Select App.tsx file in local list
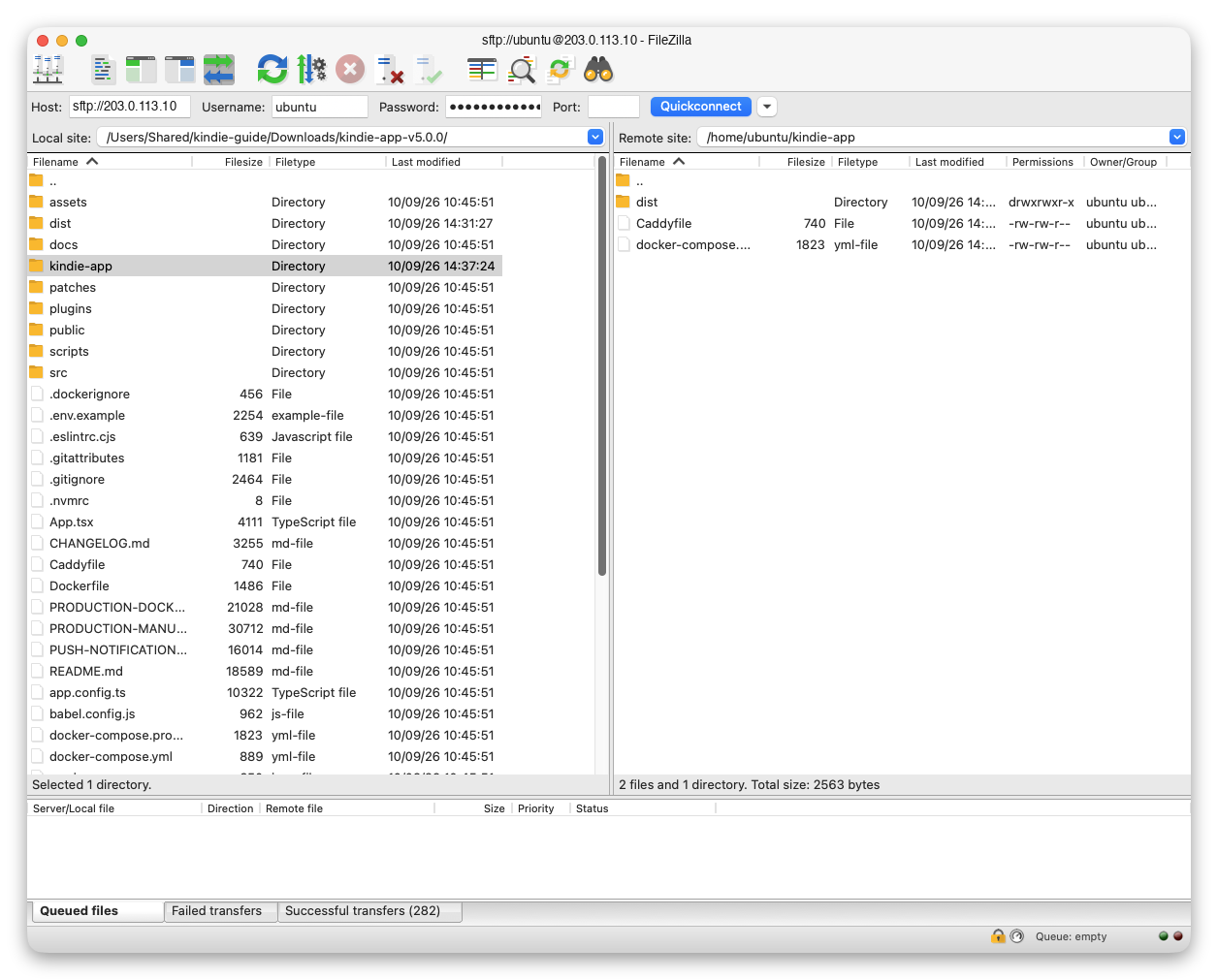This screenshot has height=980, width=1218. click(265, 522)
